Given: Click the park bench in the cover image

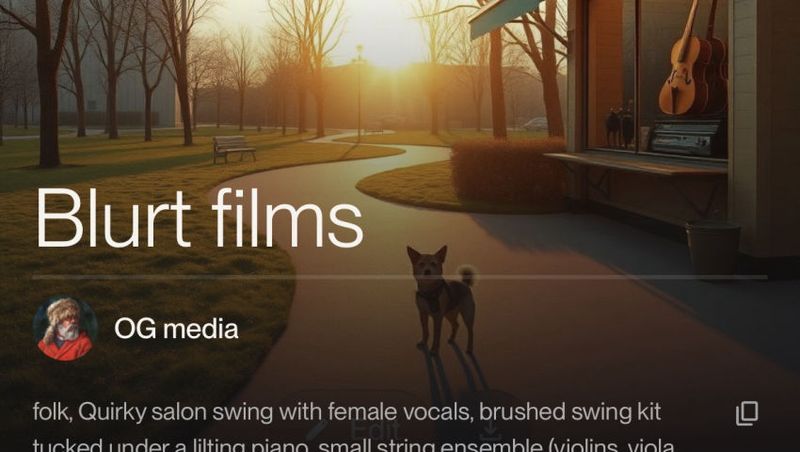Looking at the screenshot, I should (x=234, y=148).
